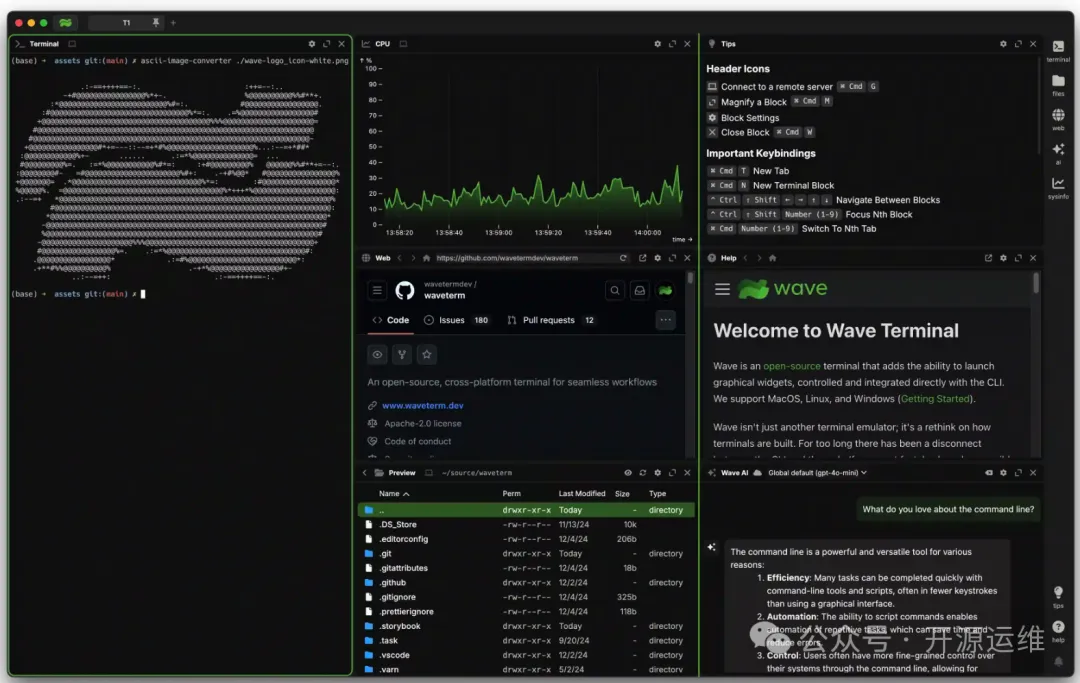Magnify the Tips block
Screen dimensions: 1080x683
click(x=1018, y=44)
